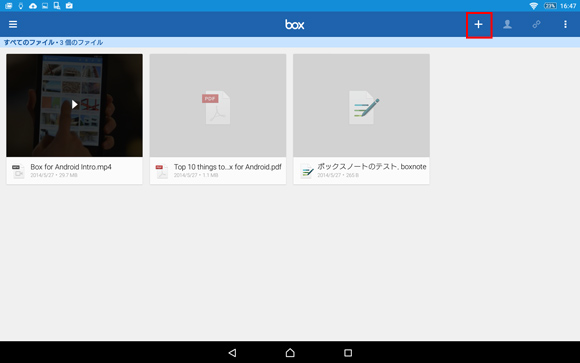Tap the Wi-Fi status icon
The width and height of the screenshot is (580, 363).
click(533, 6)
